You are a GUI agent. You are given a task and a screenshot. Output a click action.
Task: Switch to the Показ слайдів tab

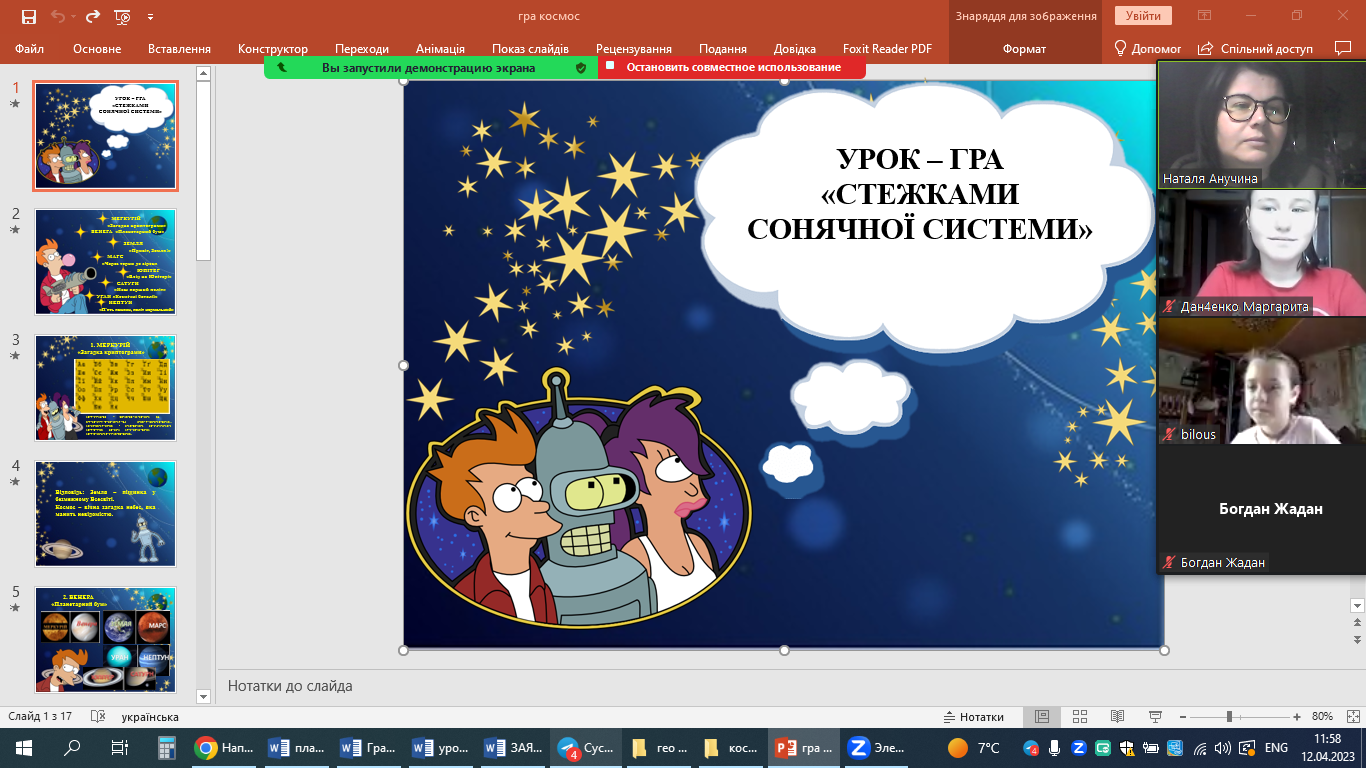(x=530, y=48)
